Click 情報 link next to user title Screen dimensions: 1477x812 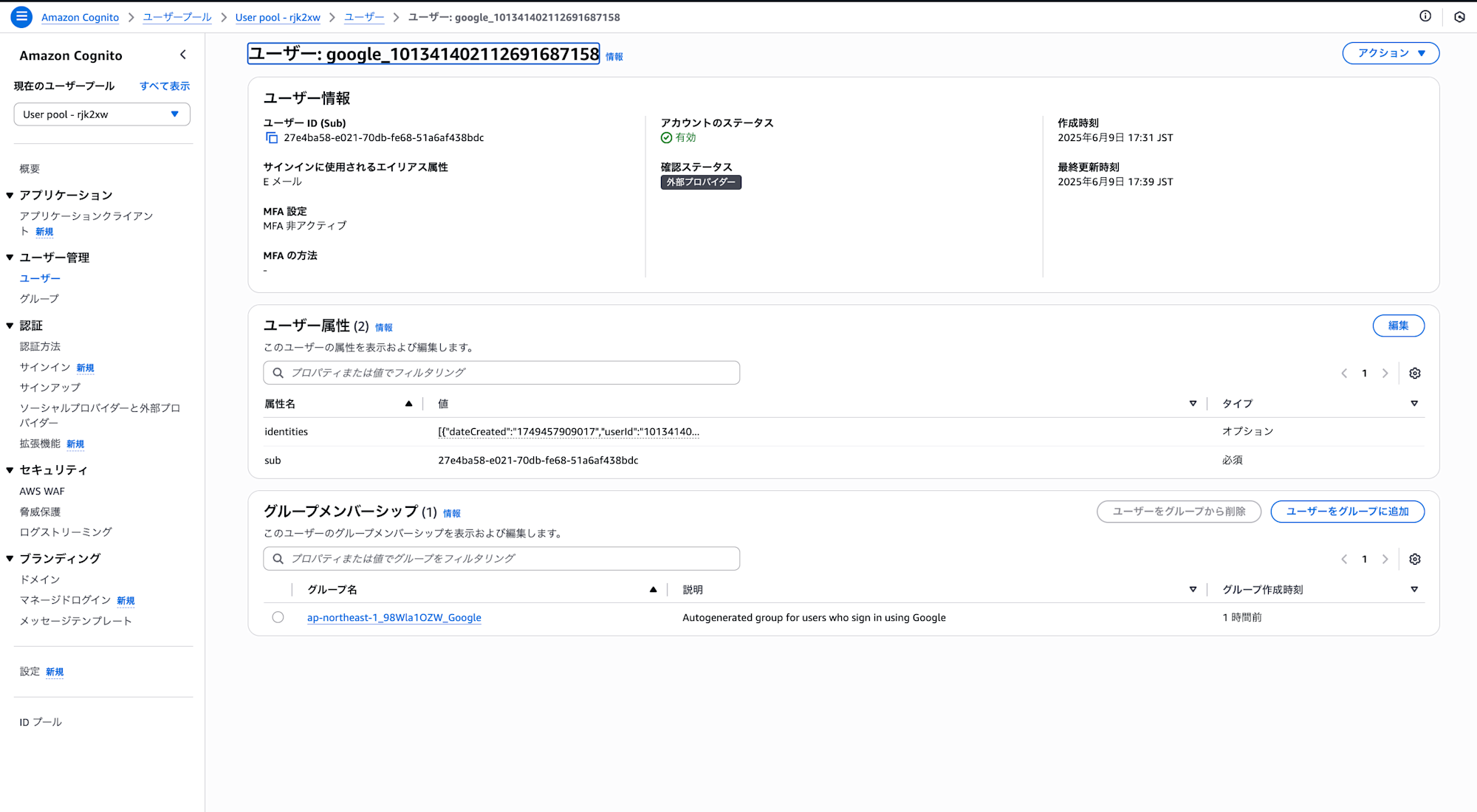pos(614,57)
